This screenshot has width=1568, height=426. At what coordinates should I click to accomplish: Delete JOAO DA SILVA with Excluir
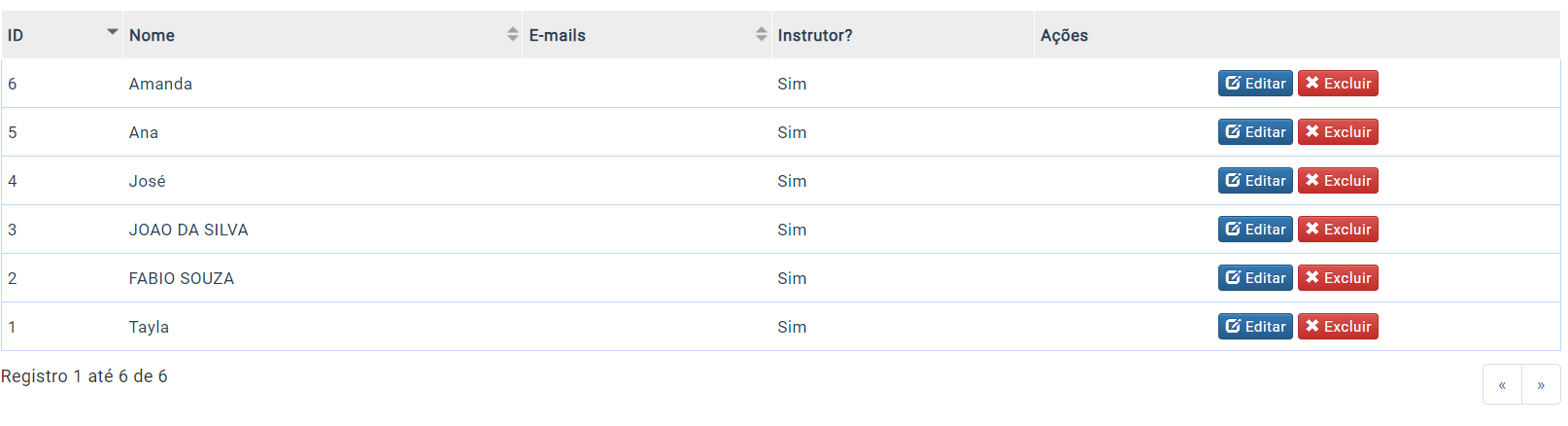point(1338,230)
